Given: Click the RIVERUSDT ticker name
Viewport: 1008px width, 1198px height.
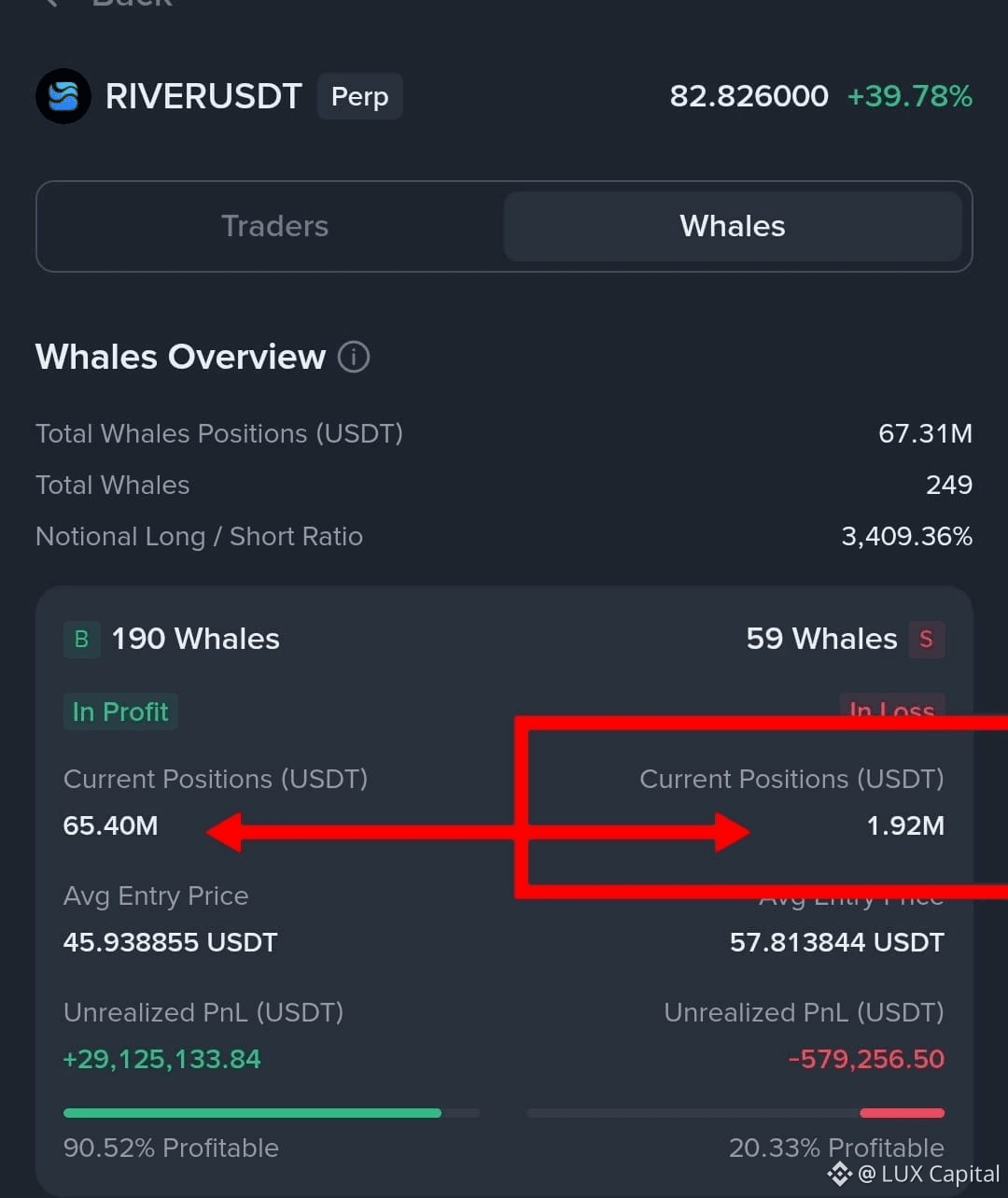Looking at the screenshot, I should (203, 95).
